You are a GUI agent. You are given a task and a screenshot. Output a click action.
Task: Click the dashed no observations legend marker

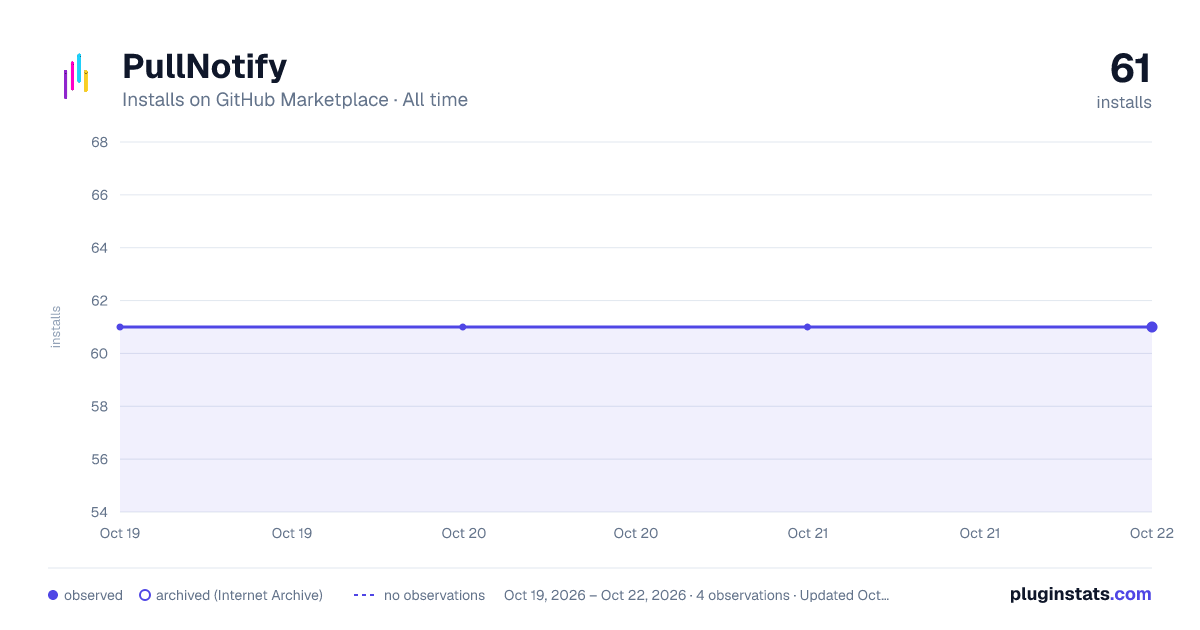click(364, 595)
